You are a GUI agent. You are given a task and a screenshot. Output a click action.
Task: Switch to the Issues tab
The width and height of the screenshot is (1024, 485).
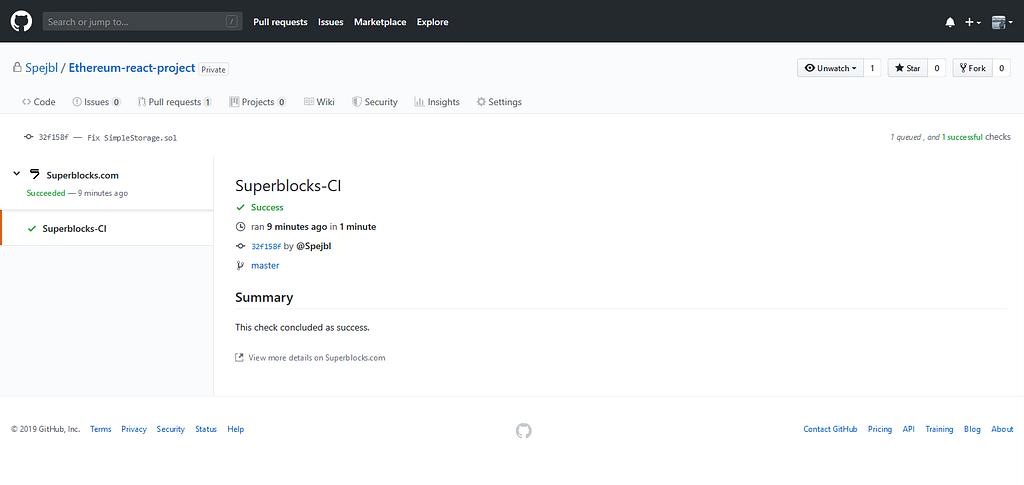96,102
